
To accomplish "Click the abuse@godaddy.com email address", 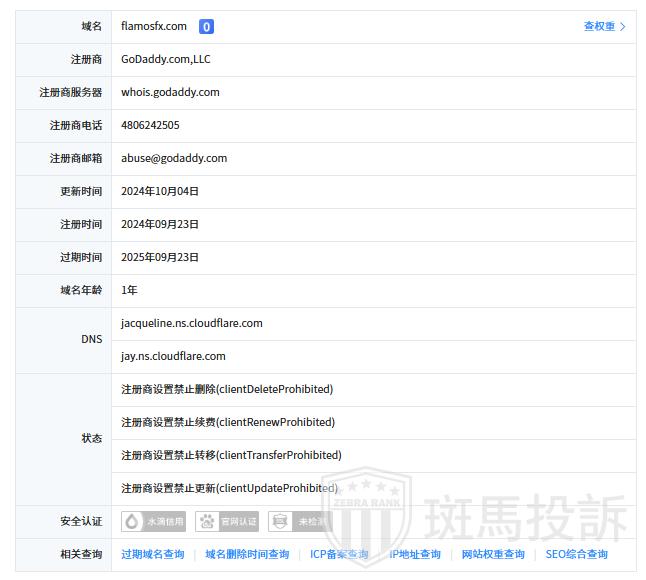I will pos(174,158).
